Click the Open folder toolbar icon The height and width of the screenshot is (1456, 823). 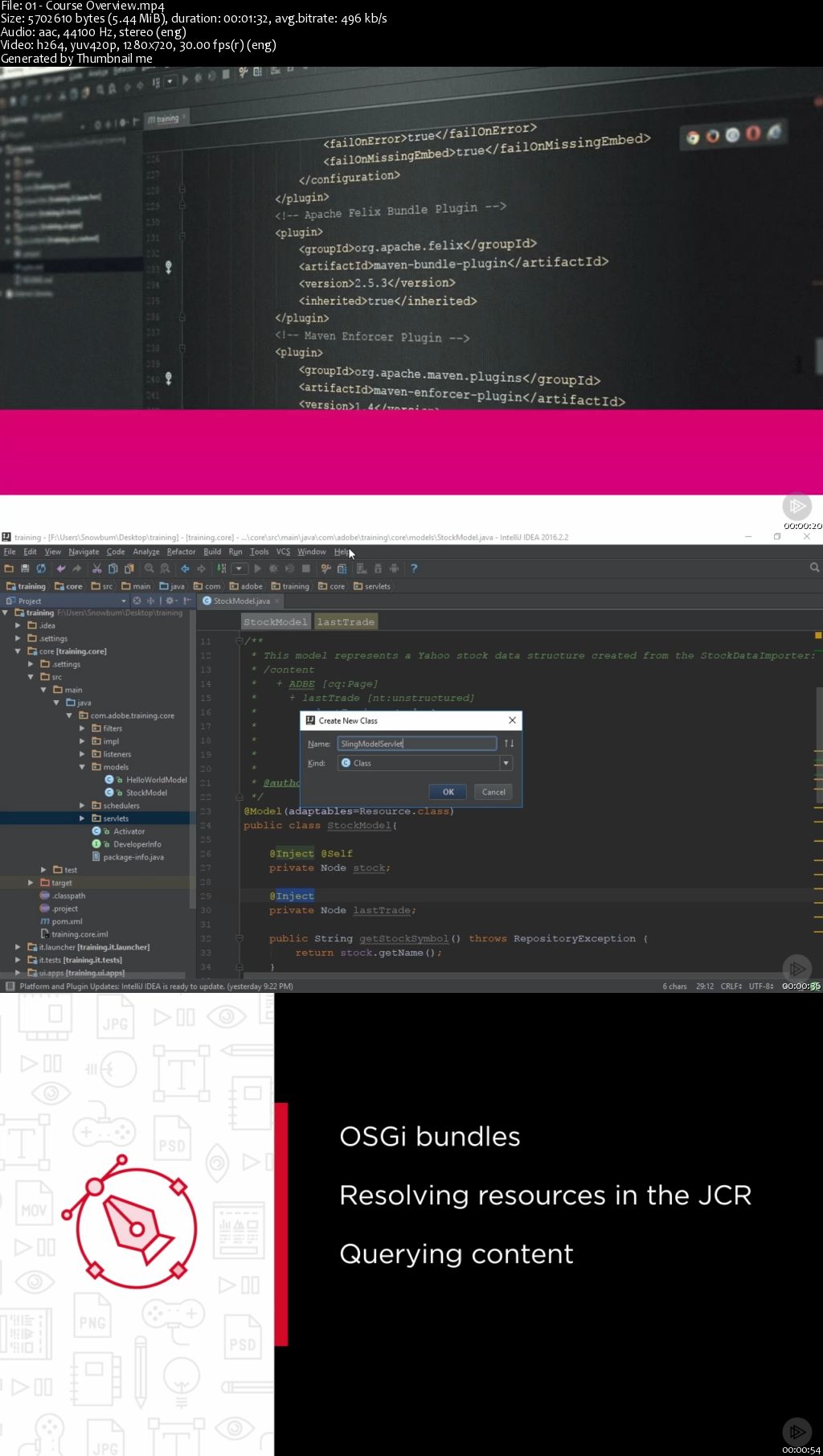point(9,568)
